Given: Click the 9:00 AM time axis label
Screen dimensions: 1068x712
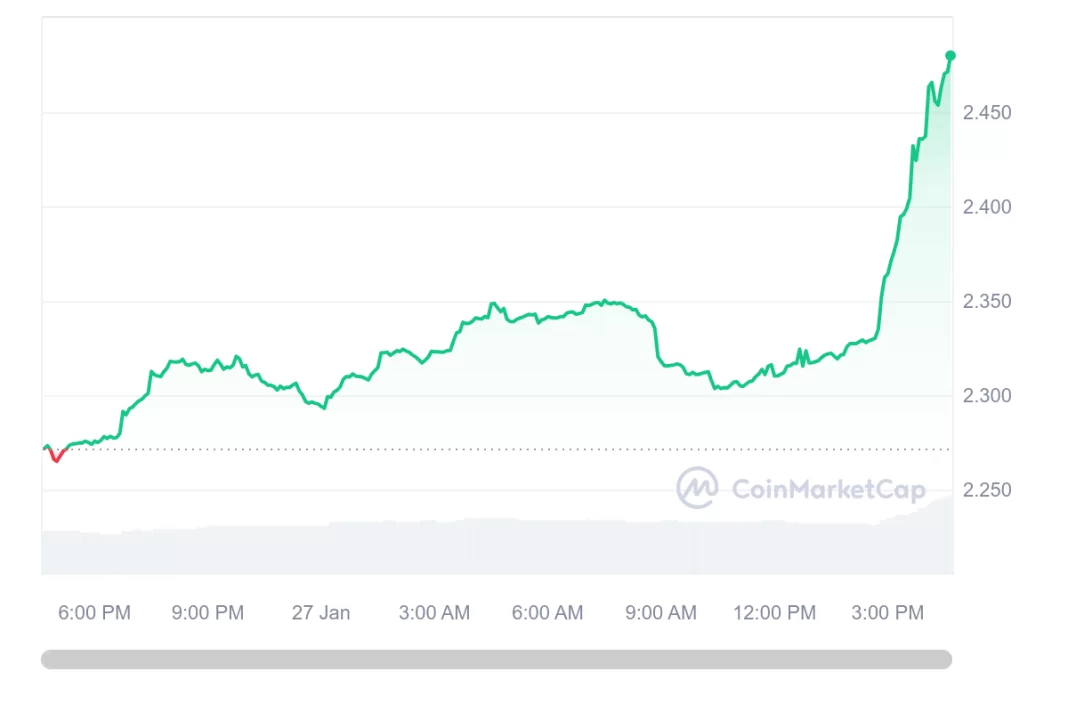Looking at the screenshot, I should pos(661,613).
